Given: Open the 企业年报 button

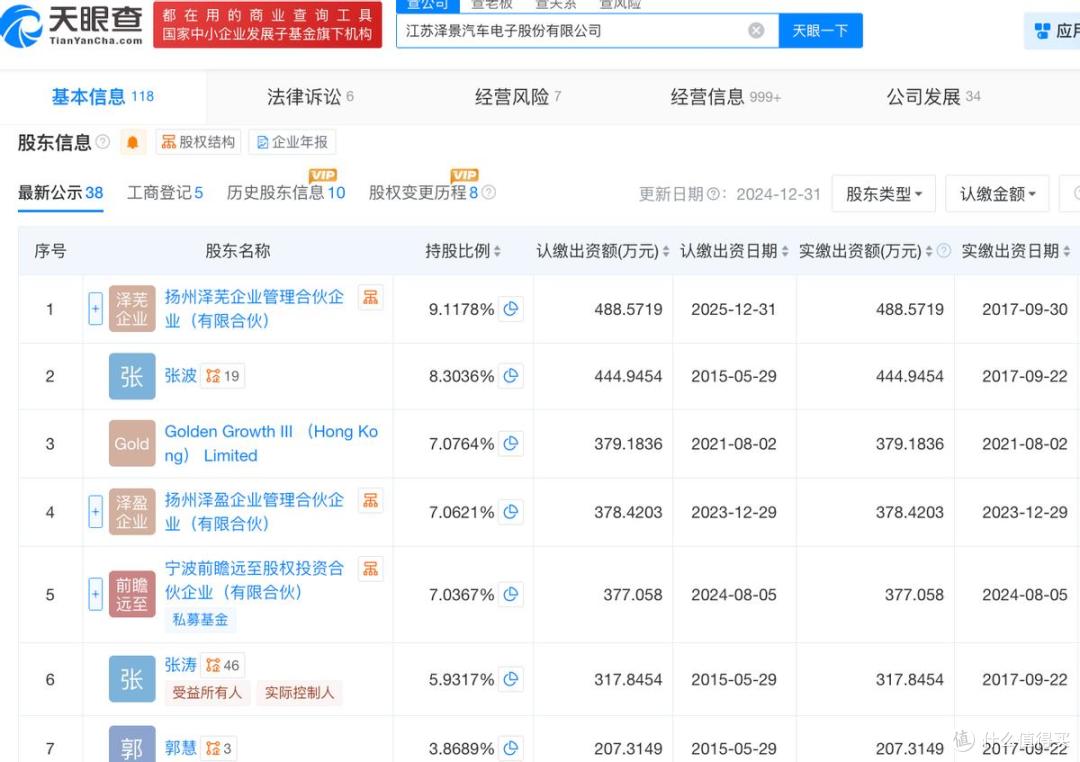Looking at the screenshot, I should point(292,142).
